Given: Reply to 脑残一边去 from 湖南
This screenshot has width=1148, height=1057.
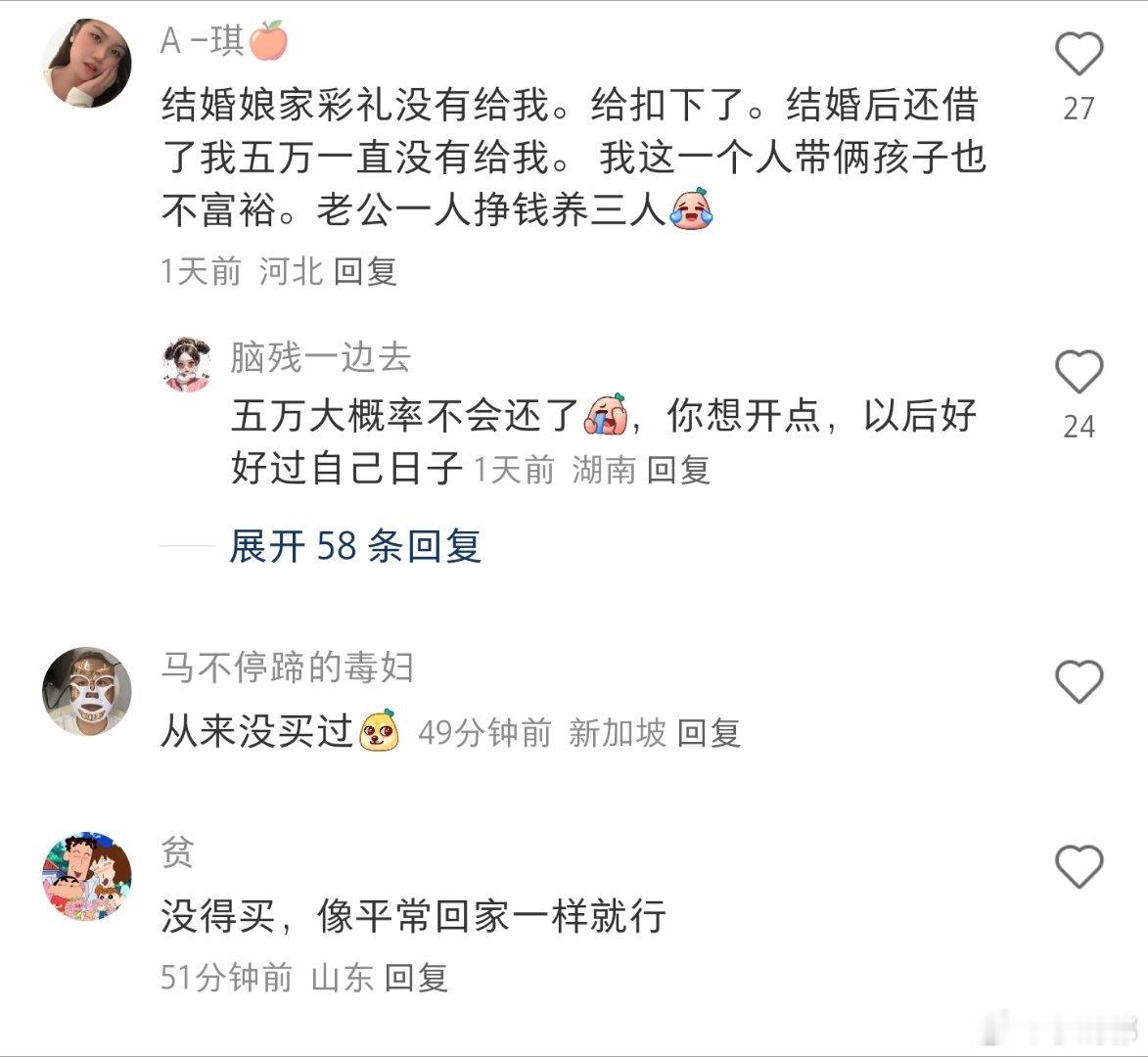Looking at the screenshot, I should tap(678, 469).
